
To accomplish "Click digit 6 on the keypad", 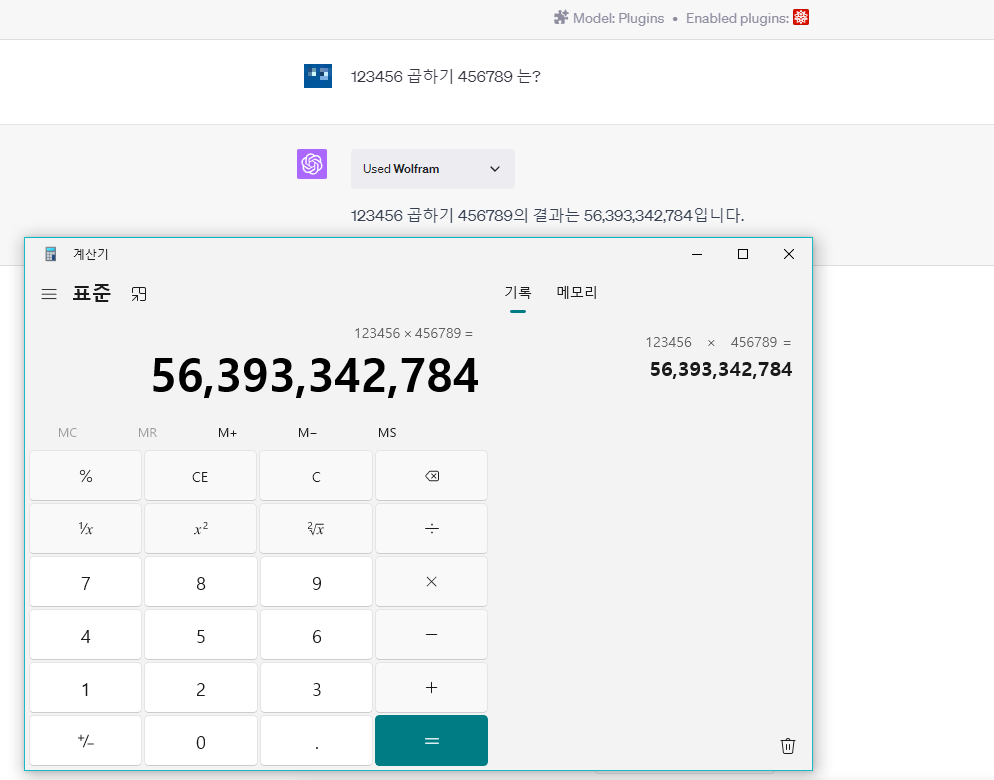I will [x=316, y=635].
